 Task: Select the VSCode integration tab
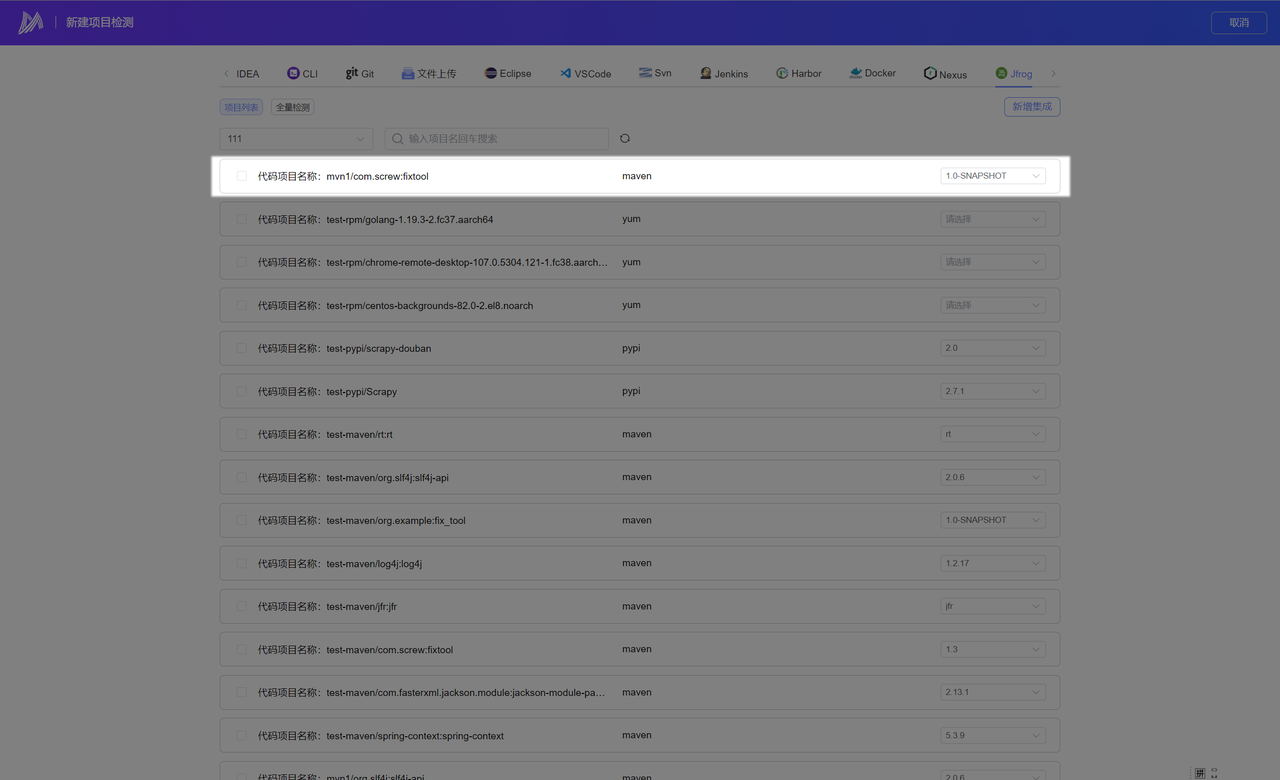click(x=585, y=73)
